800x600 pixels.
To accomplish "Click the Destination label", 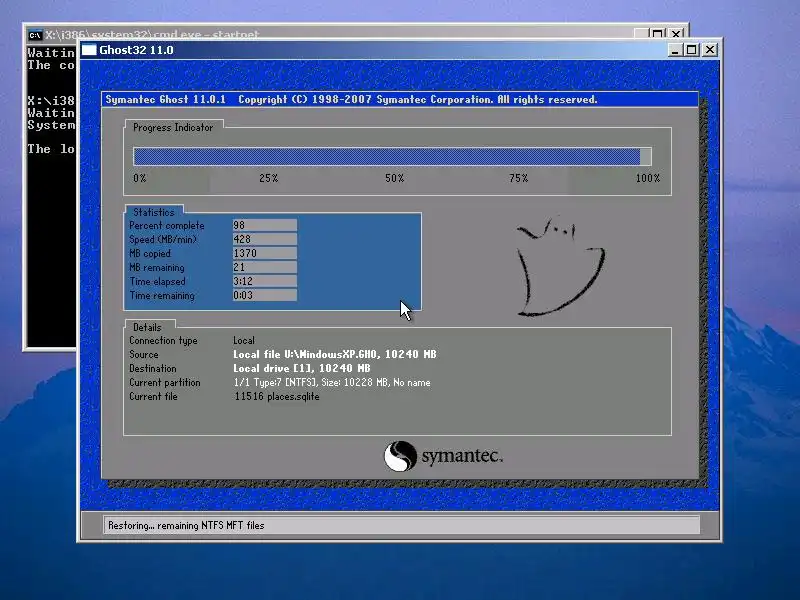I will [153, 368].
